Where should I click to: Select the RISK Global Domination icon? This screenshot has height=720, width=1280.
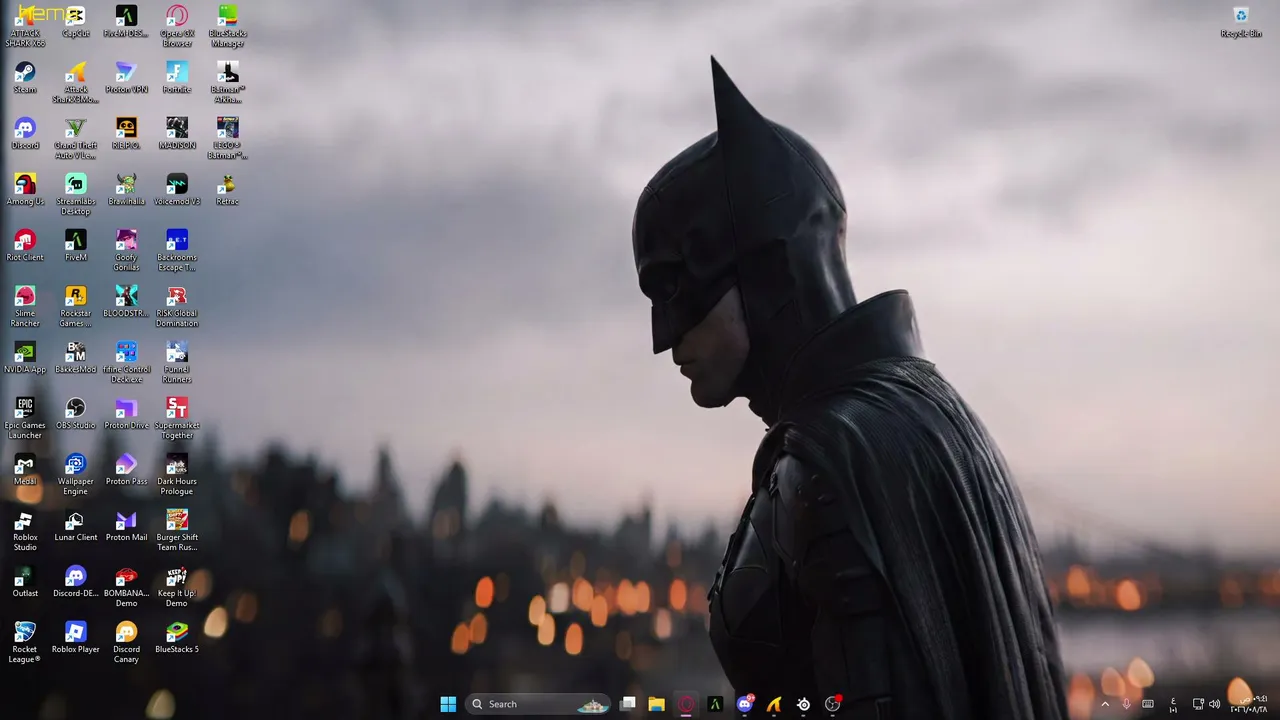click(x=177, y=307)
